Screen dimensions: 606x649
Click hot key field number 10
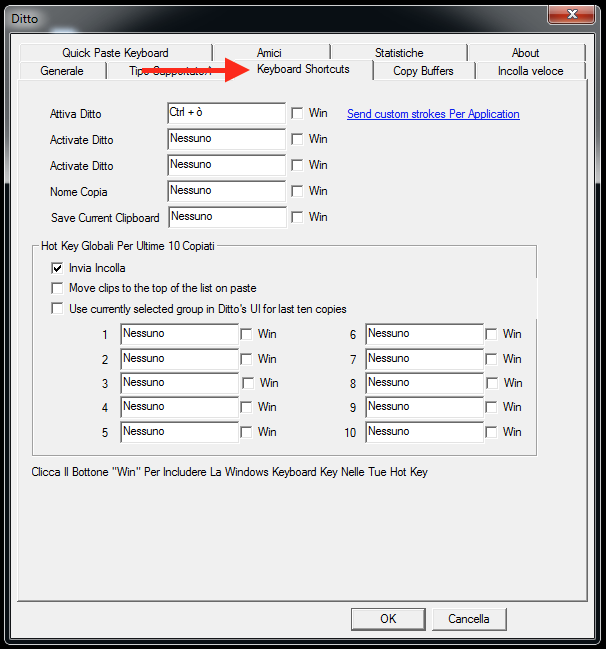pos(424,432)
